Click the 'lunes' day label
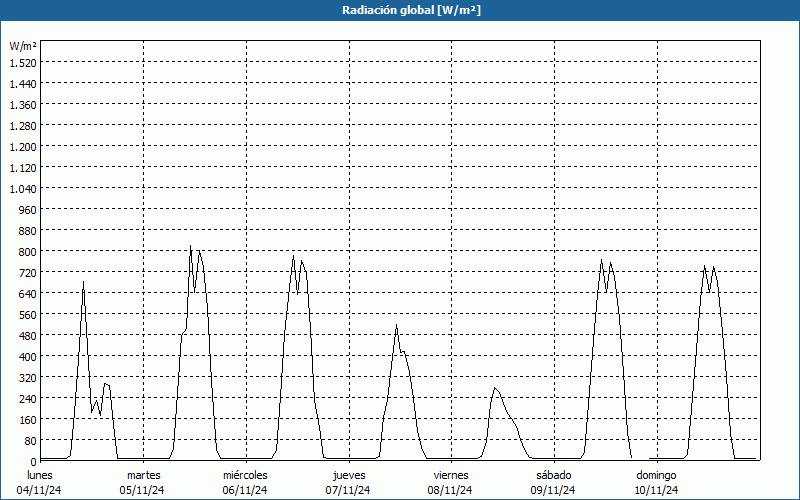Viewport: 800px width, 500px height. click(40, 475)
